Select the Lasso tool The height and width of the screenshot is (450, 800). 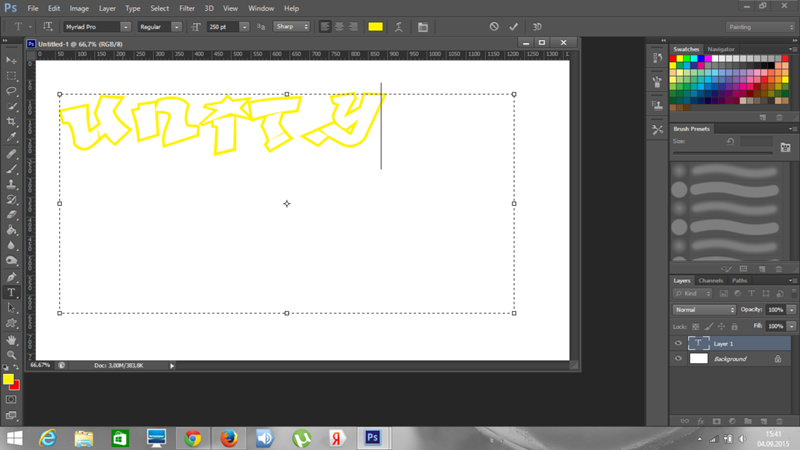11,91
